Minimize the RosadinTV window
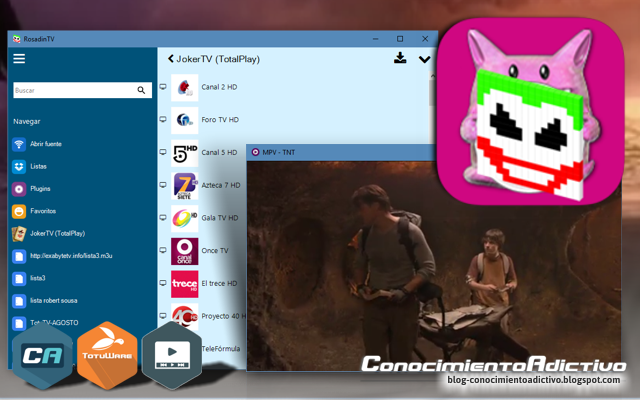The width and height of the screenshot is (640, 400). pyautogui.click(x=376, y=39)
